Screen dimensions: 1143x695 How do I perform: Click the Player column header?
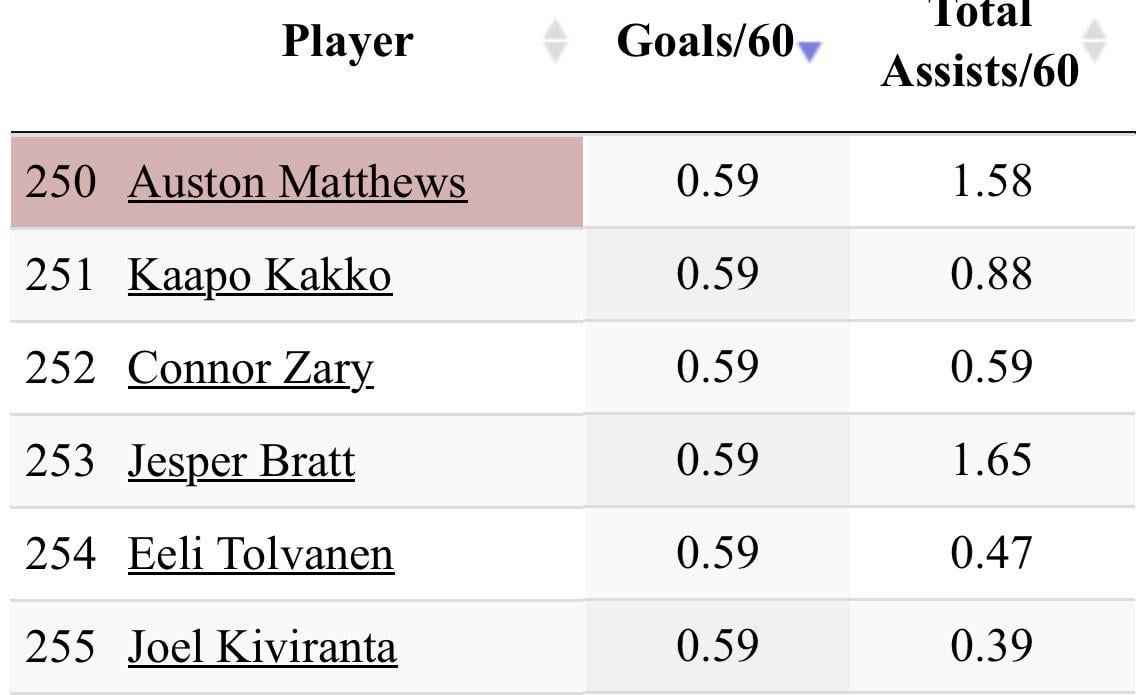(347, 42)
